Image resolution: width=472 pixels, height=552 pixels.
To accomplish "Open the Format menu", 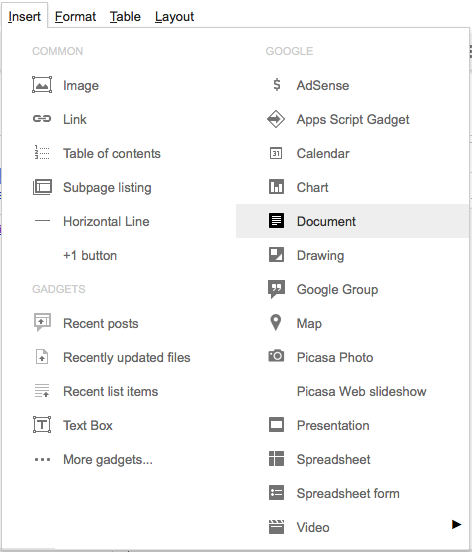I will (75, 17).
